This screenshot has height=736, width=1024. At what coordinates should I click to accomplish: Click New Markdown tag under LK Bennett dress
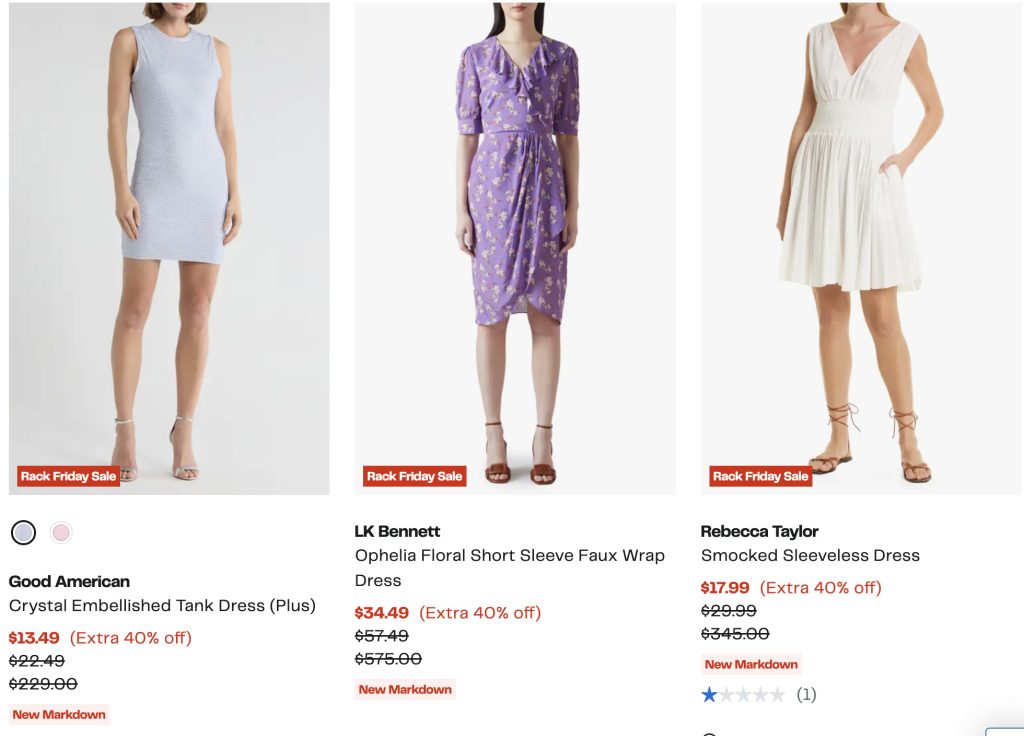pos(405,689)
